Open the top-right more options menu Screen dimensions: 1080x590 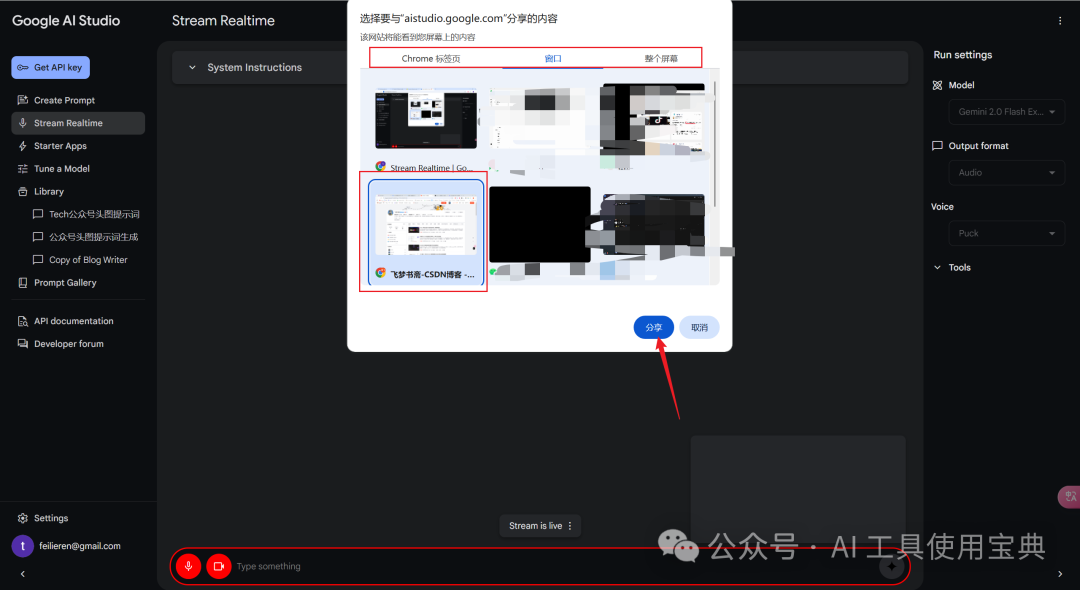pos(1060,21)
